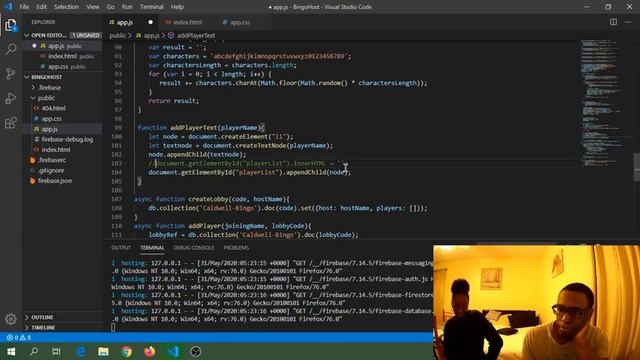Open Task View on the taskbar

click(x=56, y=351)
